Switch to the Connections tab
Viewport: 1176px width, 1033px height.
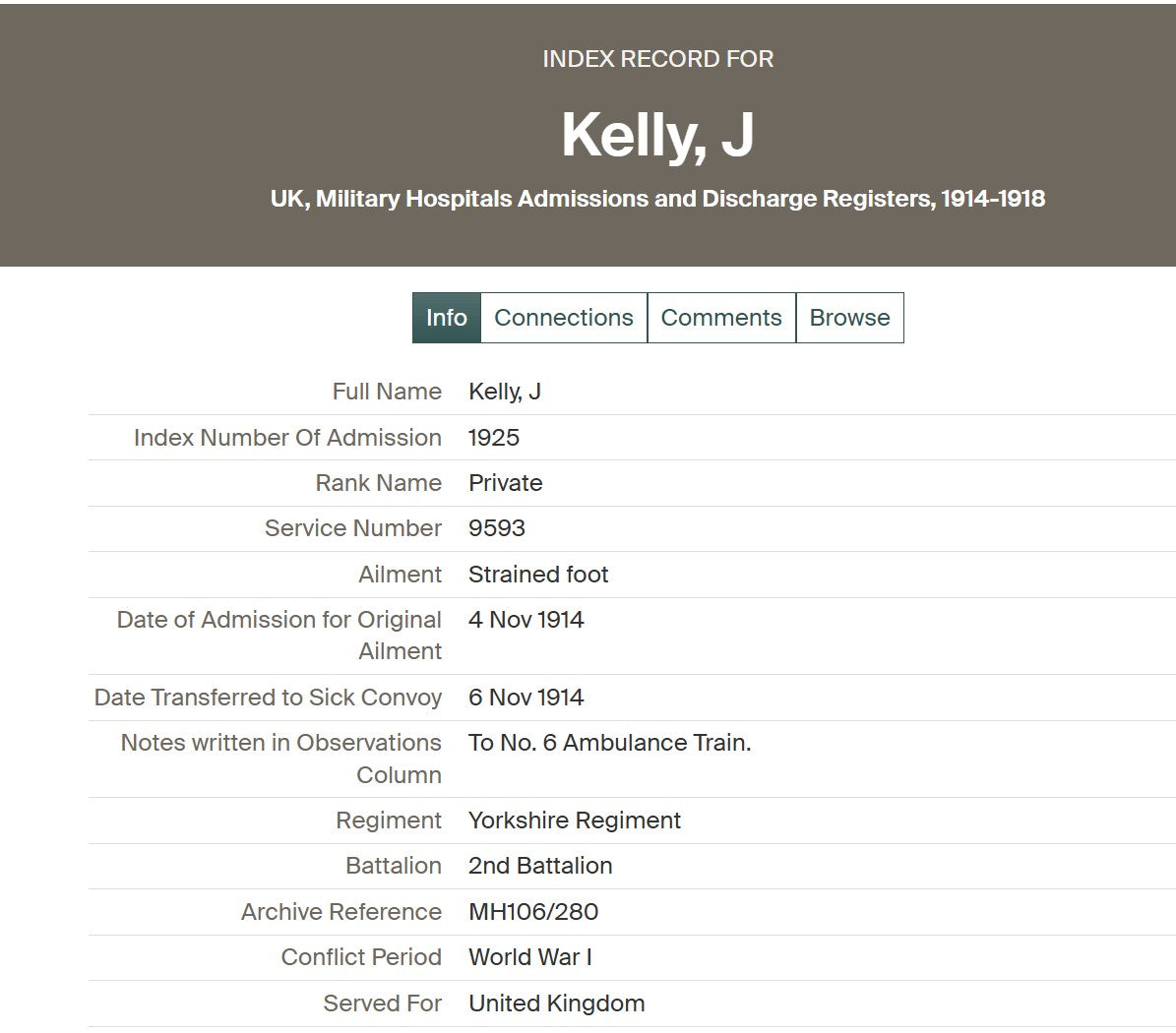pos(563,318)
